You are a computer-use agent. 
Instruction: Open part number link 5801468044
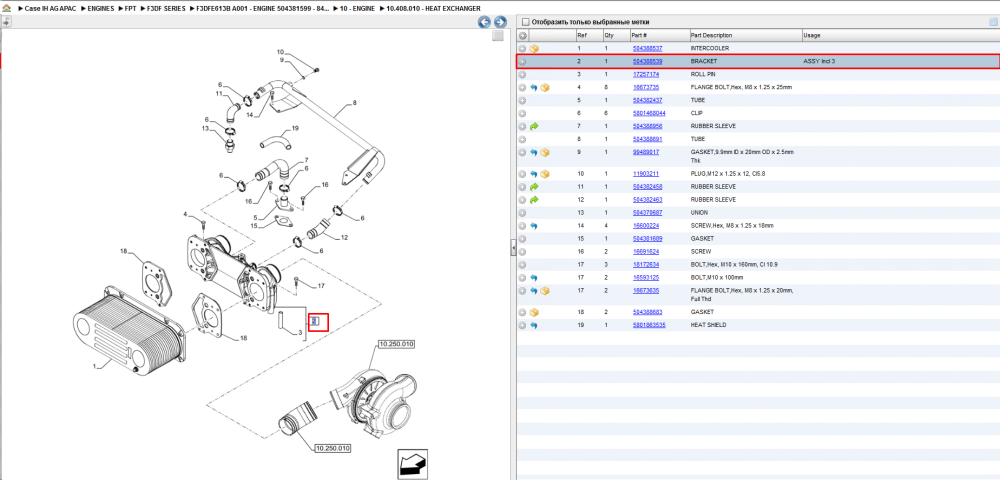pyautogui.click(x=649, y=113)
